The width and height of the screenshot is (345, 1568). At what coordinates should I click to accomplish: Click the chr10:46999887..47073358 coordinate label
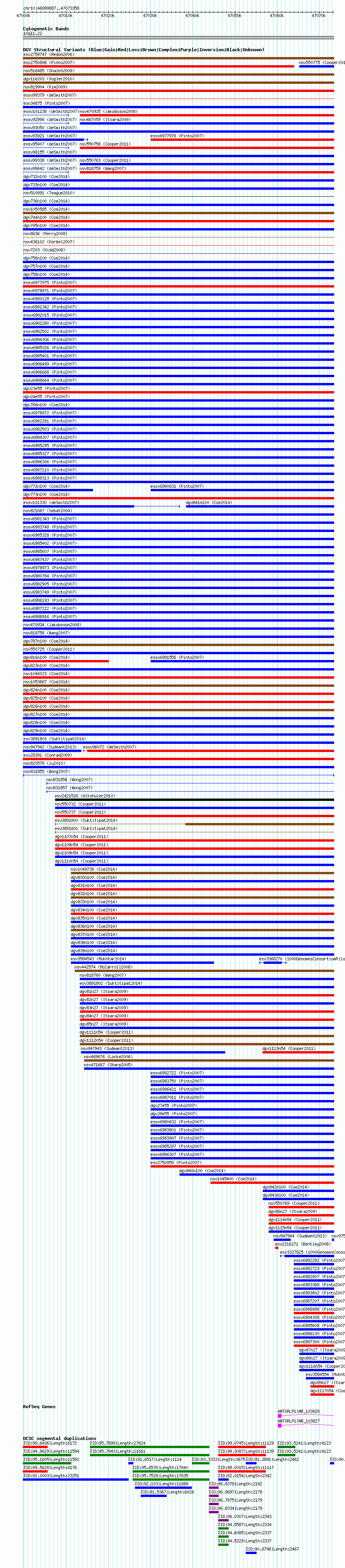[x=51, y=9]
